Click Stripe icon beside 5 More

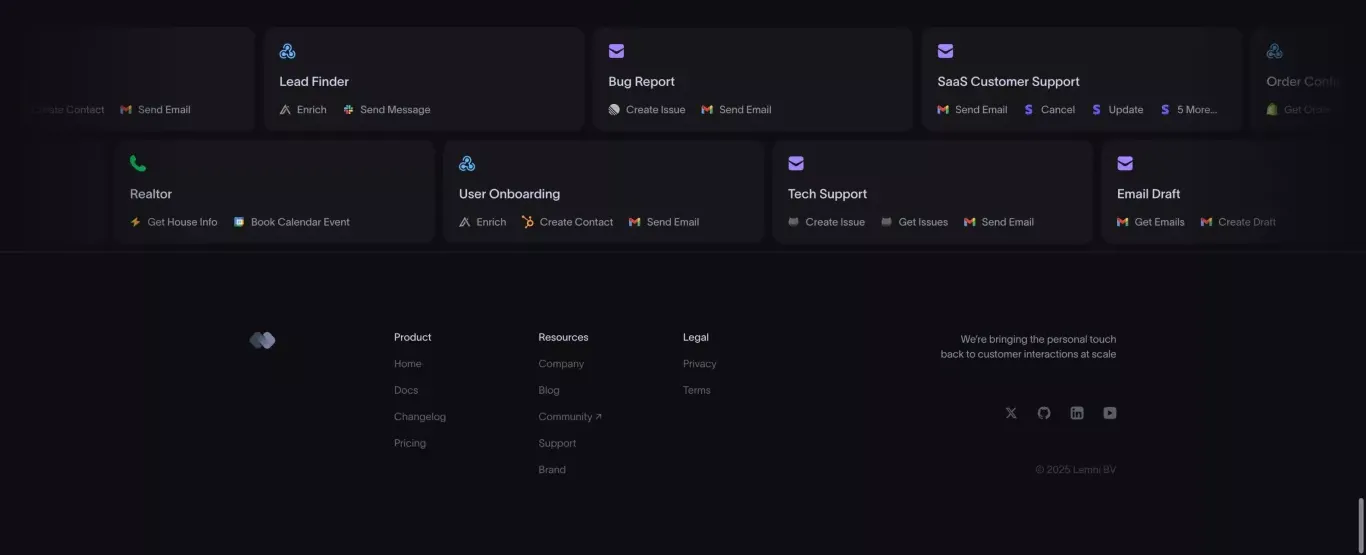coord(1165,110)
